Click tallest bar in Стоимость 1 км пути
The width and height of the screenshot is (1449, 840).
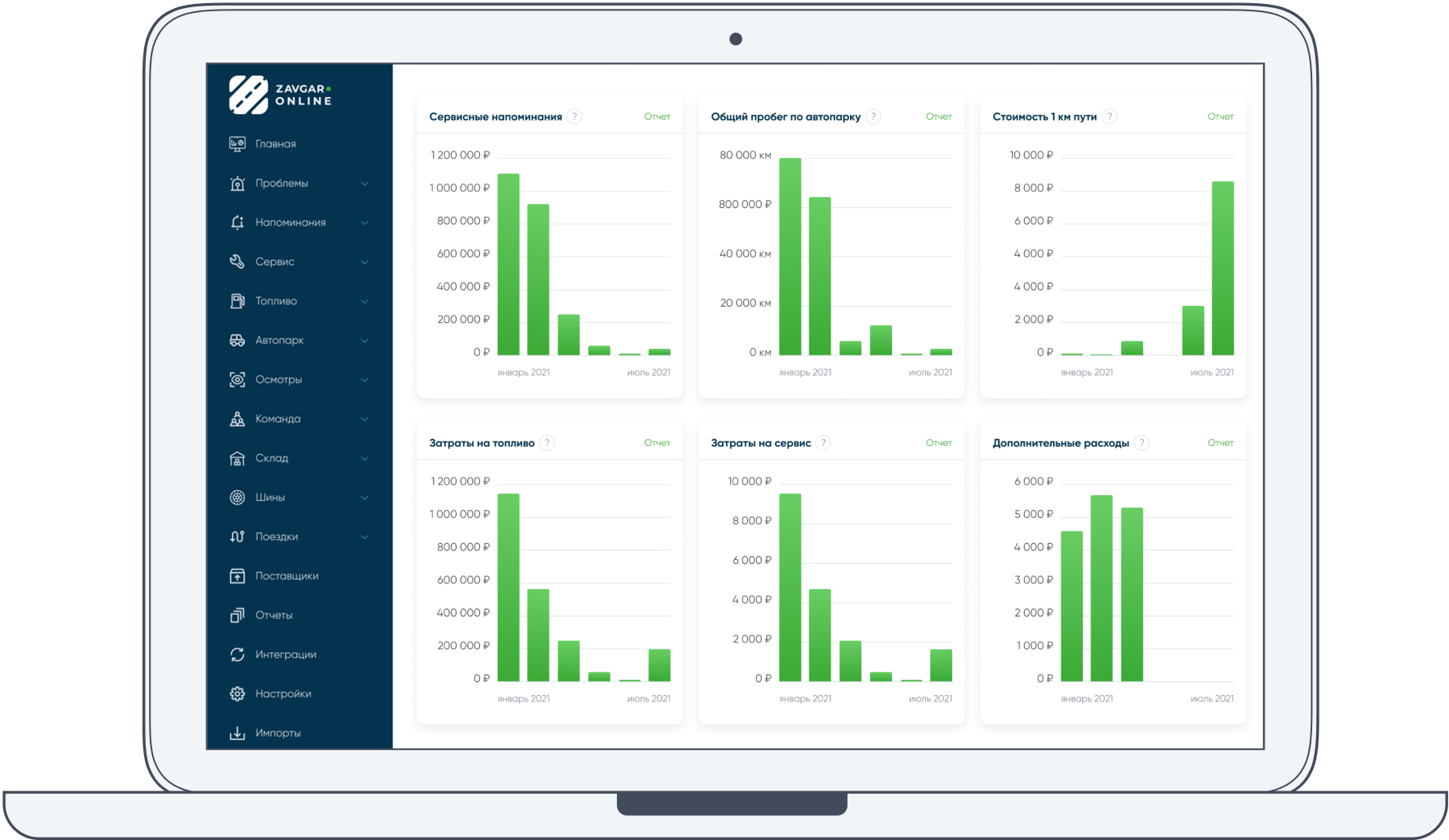pos(1223,269)
